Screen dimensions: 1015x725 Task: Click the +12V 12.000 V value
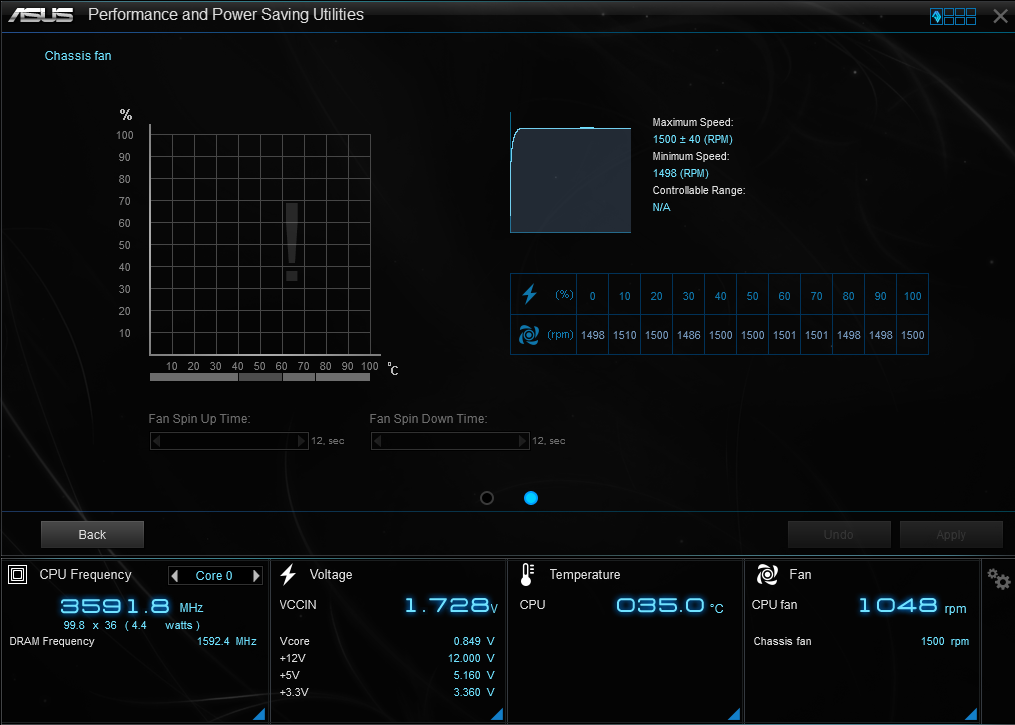[471, 658]
